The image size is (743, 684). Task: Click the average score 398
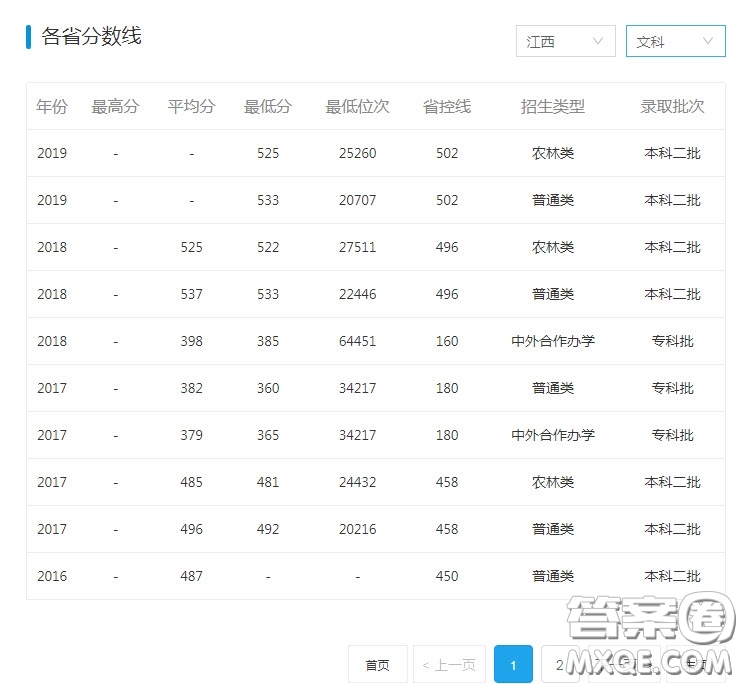191,341
